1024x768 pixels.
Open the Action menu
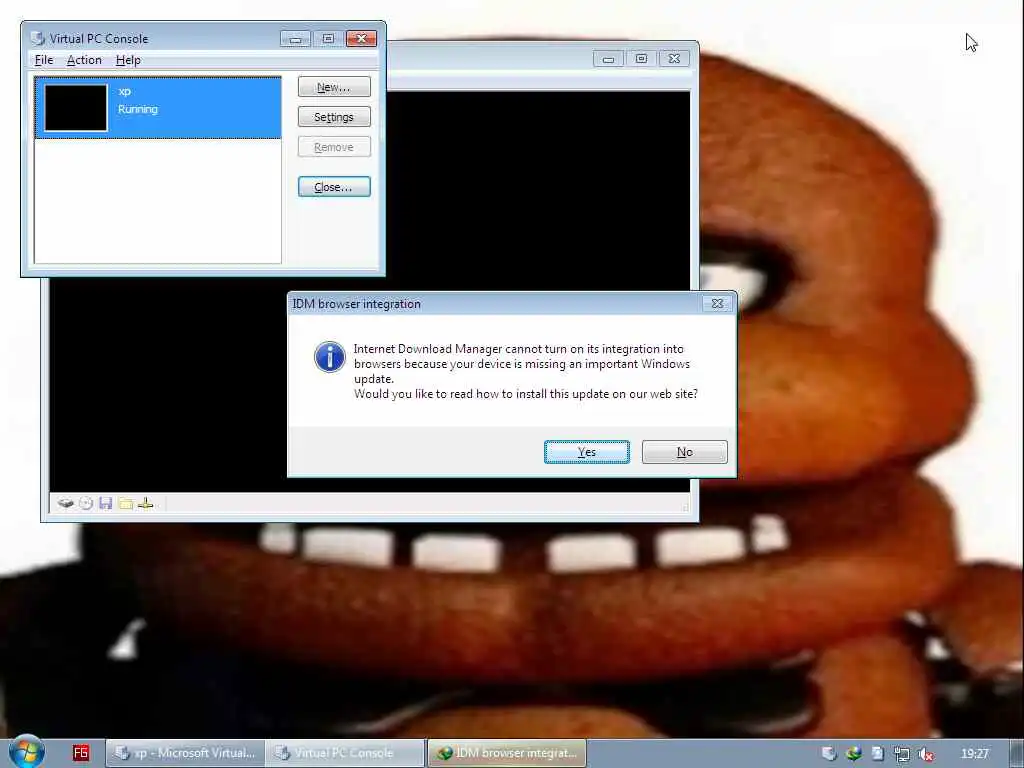pos(84,60)
